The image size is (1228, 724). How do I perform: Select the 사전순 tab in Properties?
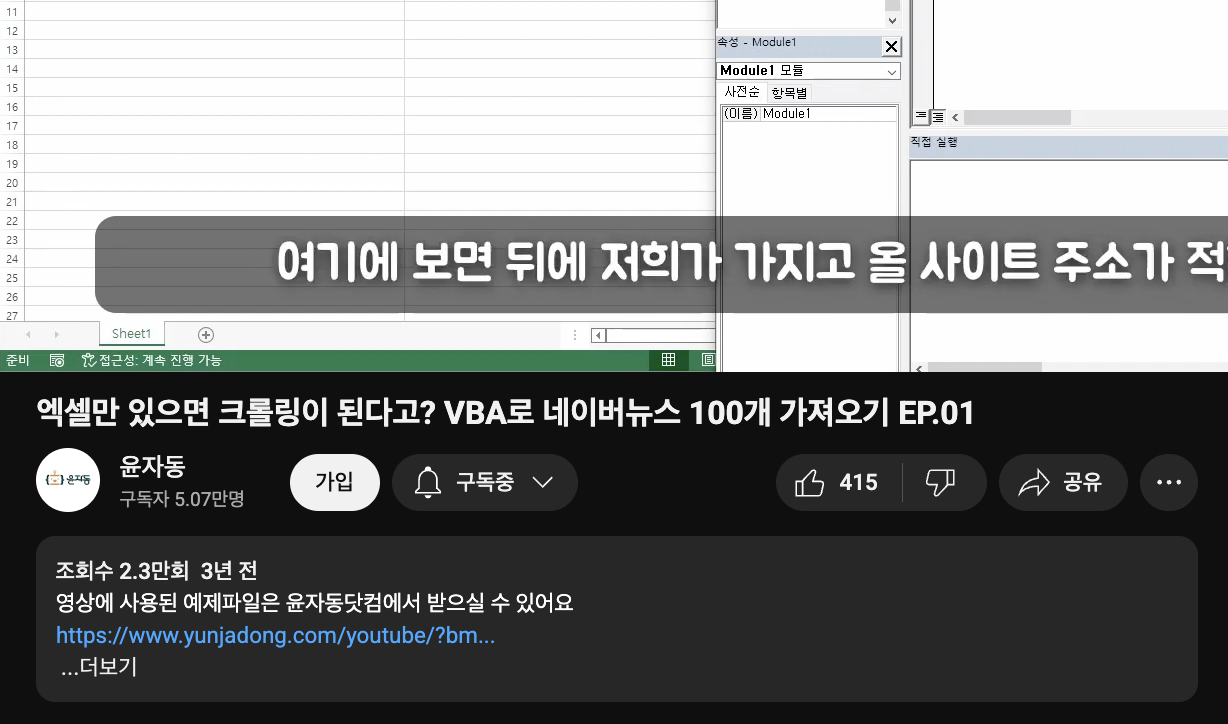pos(743,92)
